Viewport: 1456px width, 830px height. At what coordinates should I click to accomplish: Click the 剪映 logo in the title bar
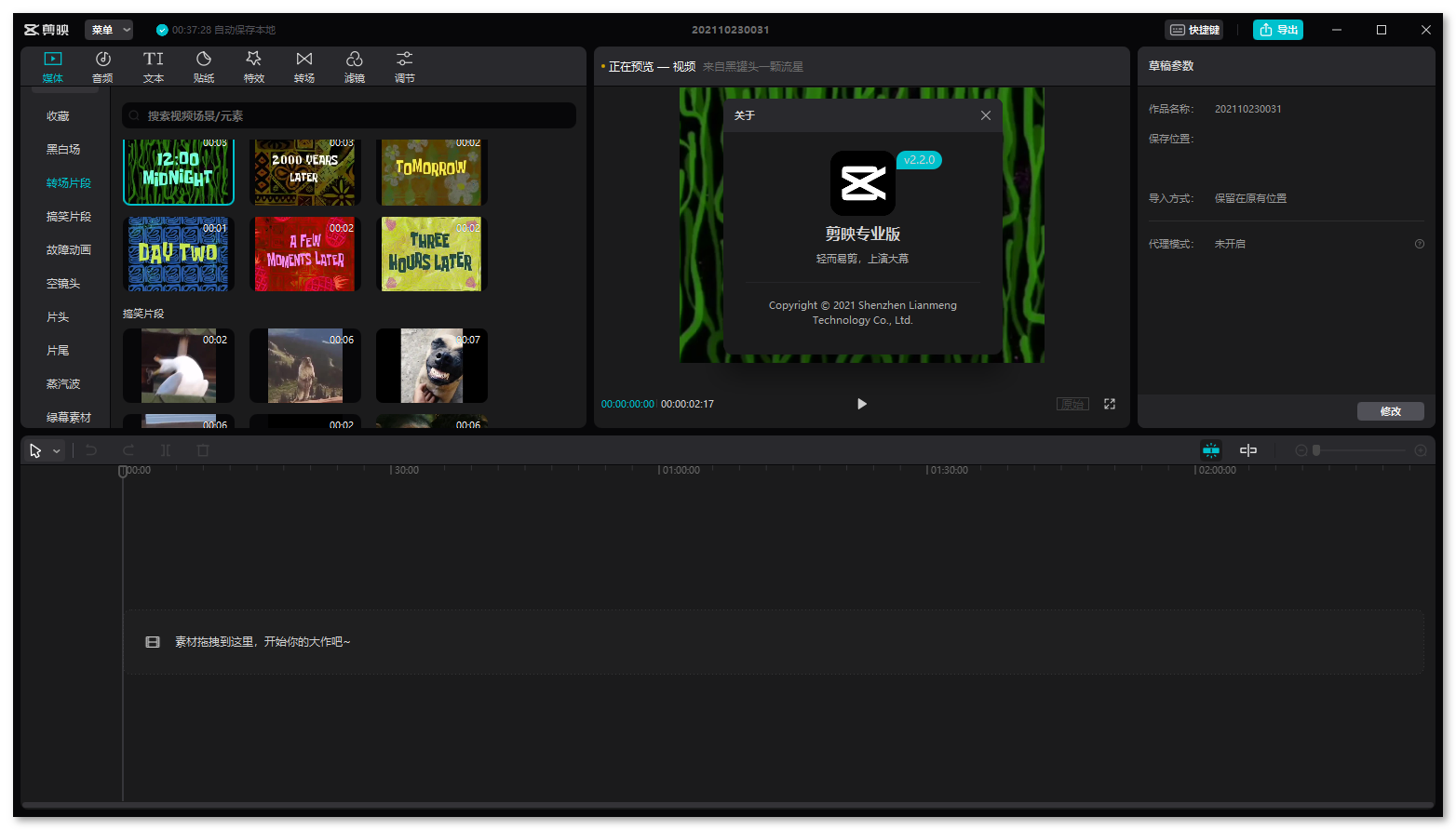pos(47,30)
